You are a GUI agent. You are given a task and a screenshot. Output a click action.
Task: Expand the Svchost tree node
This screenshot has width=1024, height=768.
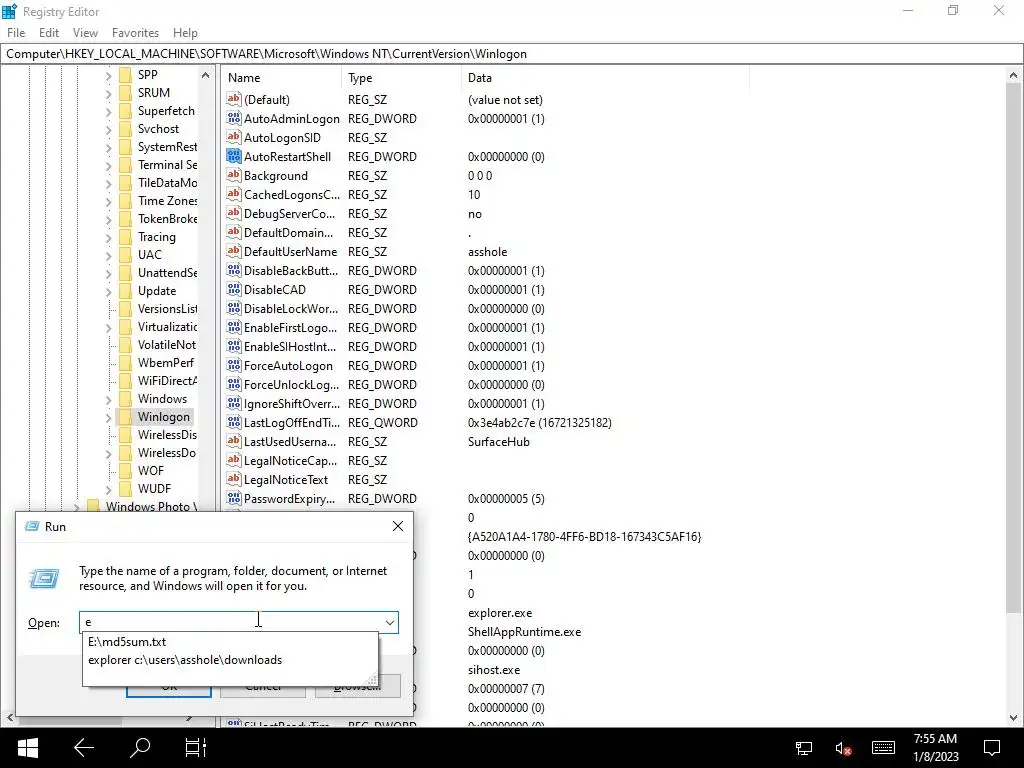click(x=108, y=130)
